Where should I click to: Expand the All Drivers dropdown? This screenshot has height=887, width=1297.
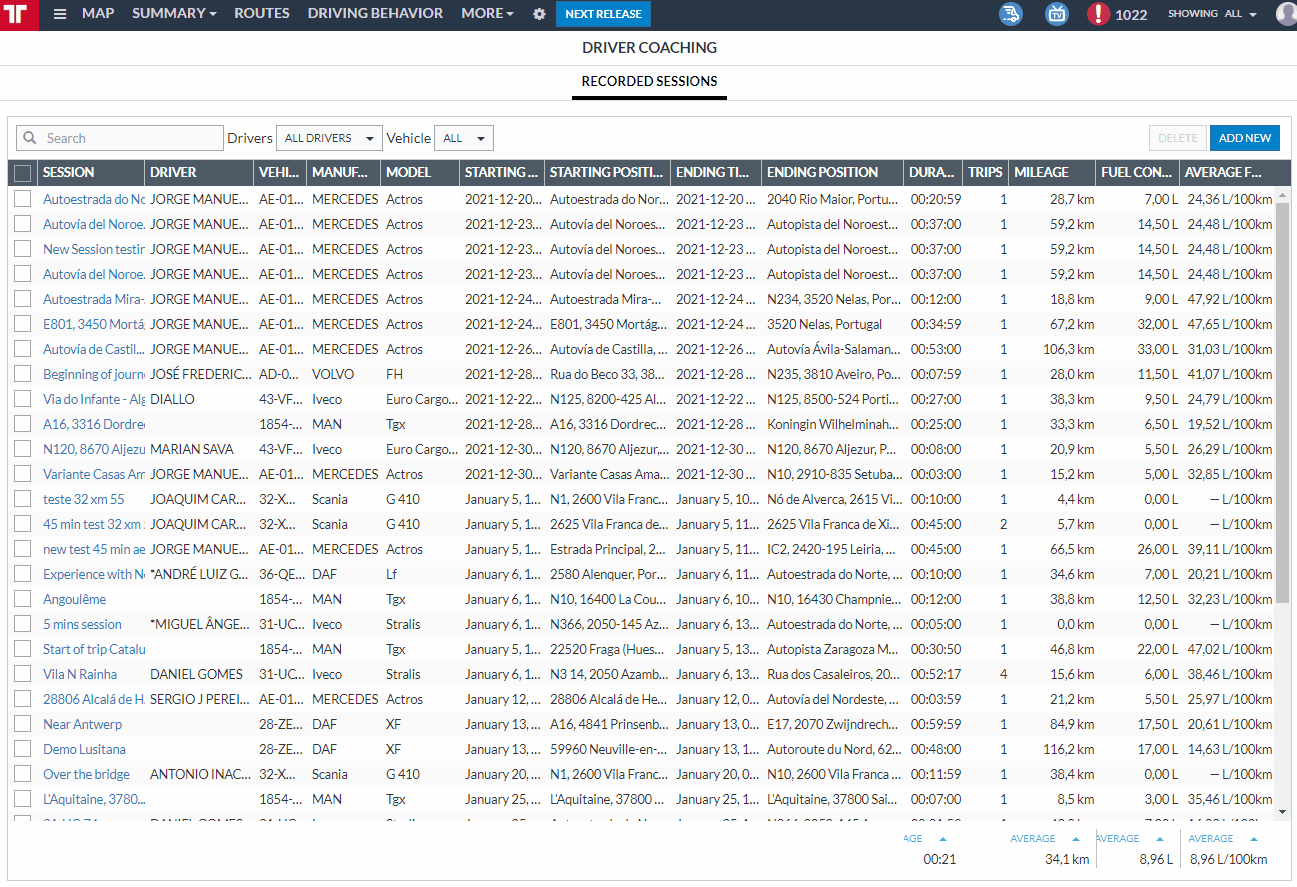tap(329, 138)
